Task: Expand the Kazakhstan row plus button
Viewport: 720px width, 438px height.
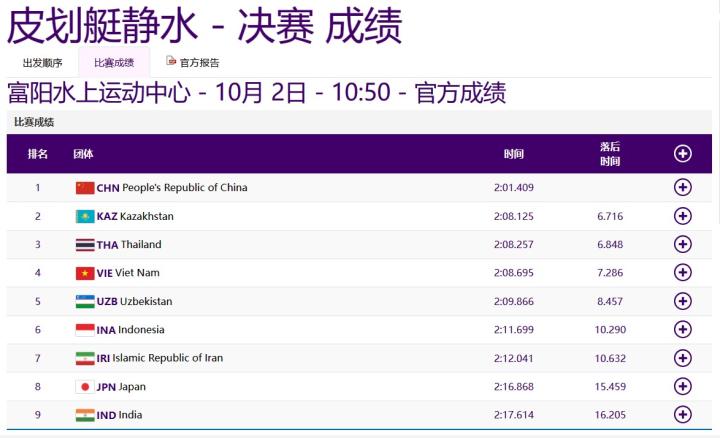Action: (683, 216)
